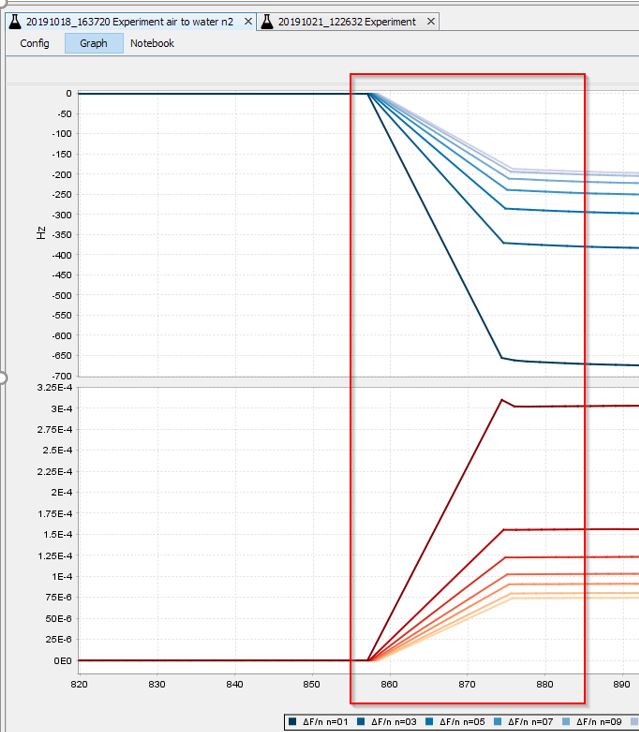Close the 20191021_122632 Experiment tab

(431, 21)
